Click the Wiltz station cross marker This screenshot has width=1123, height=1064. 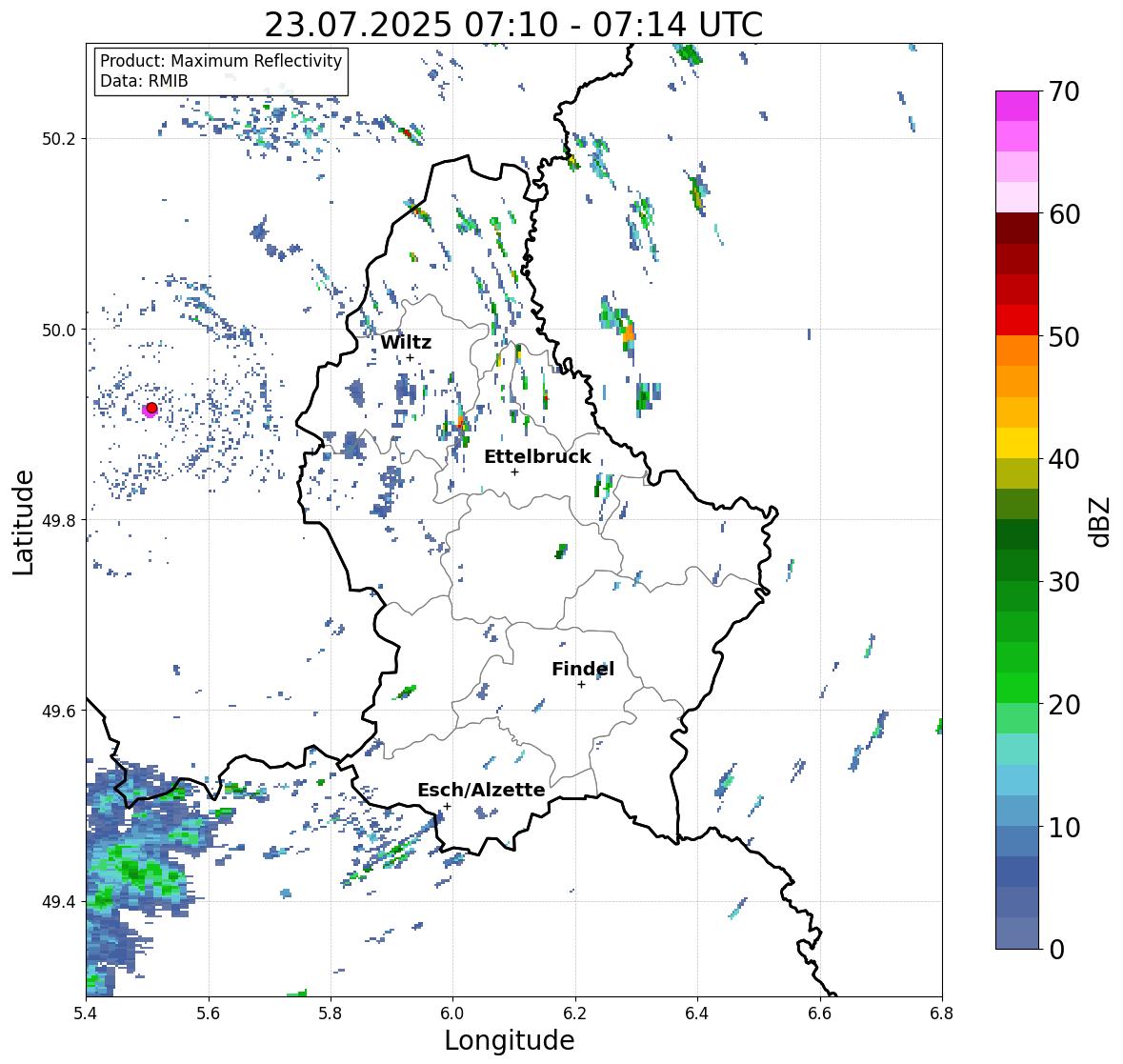click(410, 357)
